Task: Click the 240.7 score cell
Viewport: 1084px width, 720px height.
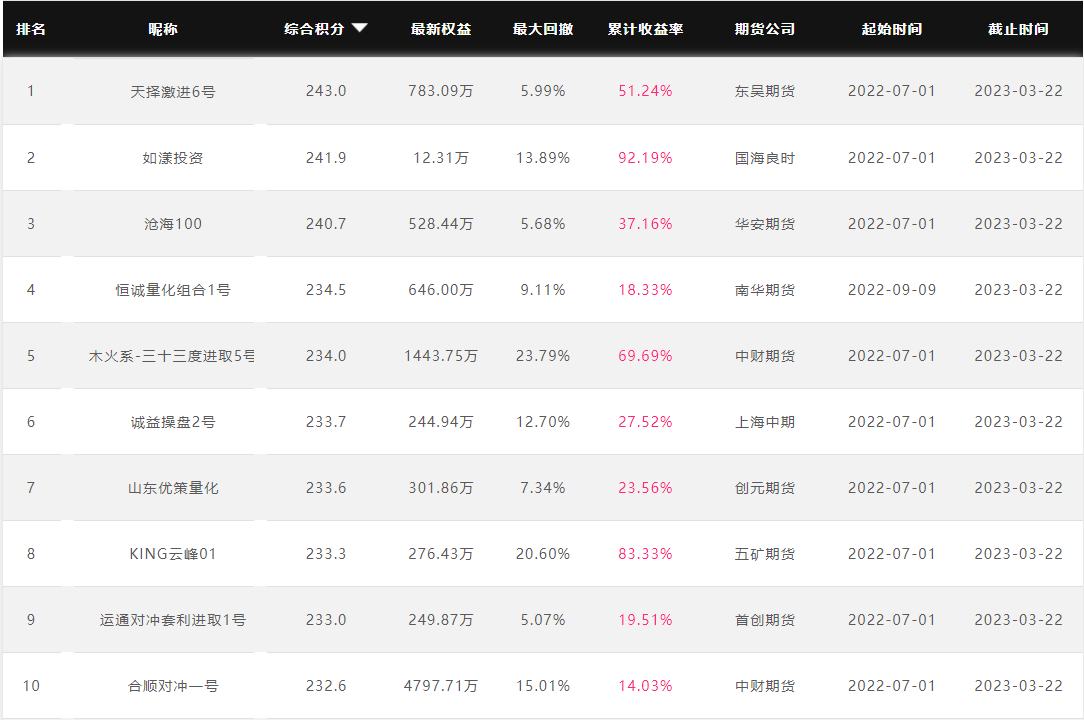Action: click(326, 224)
